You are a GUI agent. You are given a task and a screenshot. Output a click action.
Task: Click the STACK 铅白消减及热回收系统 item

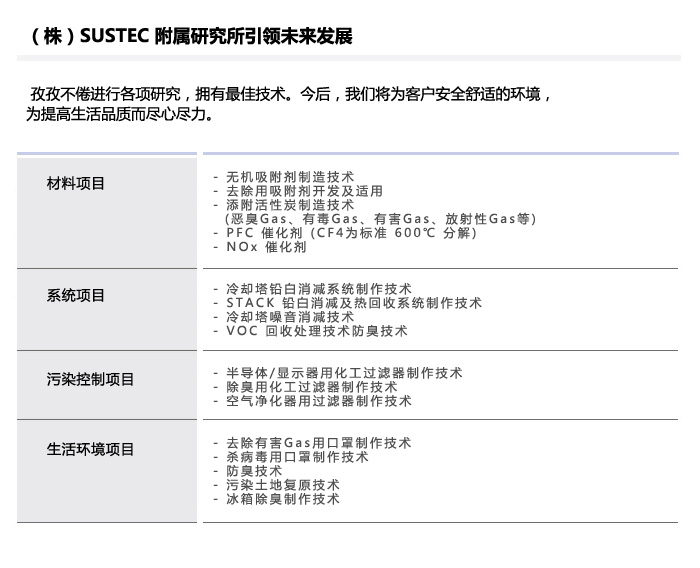pyautogui.click(x=353, y=303)
